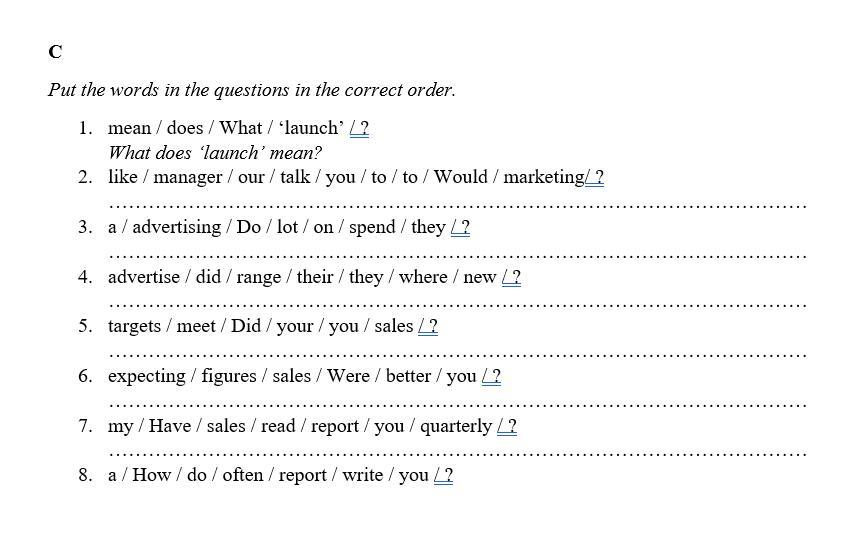
Task: Click the dotted answer line under question 5
Action: click(457, 353)
